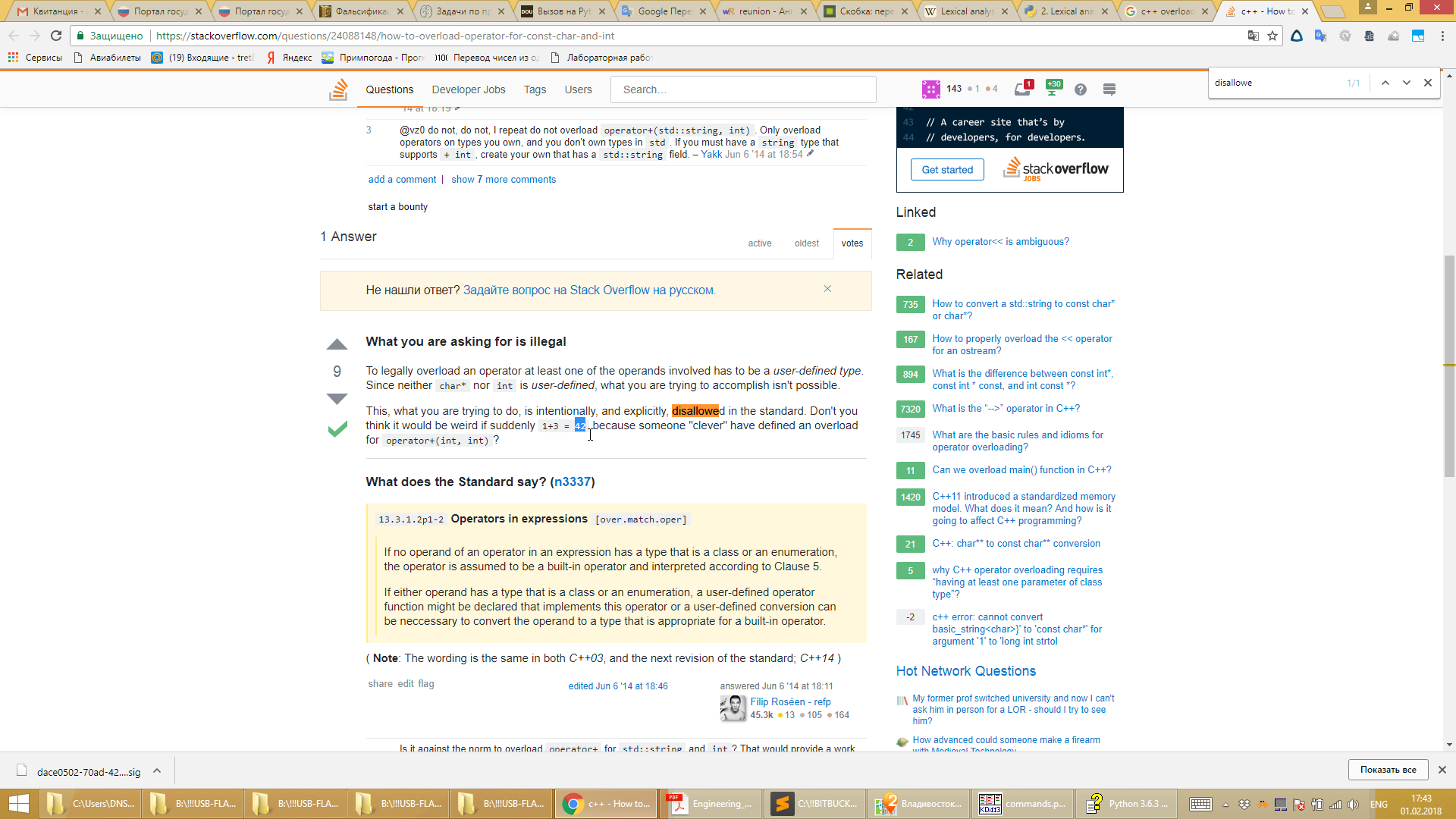Image resolution: width=1456 pixels, height=819 pixels.
Task: Click the green accepted answer checkmark
Action: tap(337, 429)
